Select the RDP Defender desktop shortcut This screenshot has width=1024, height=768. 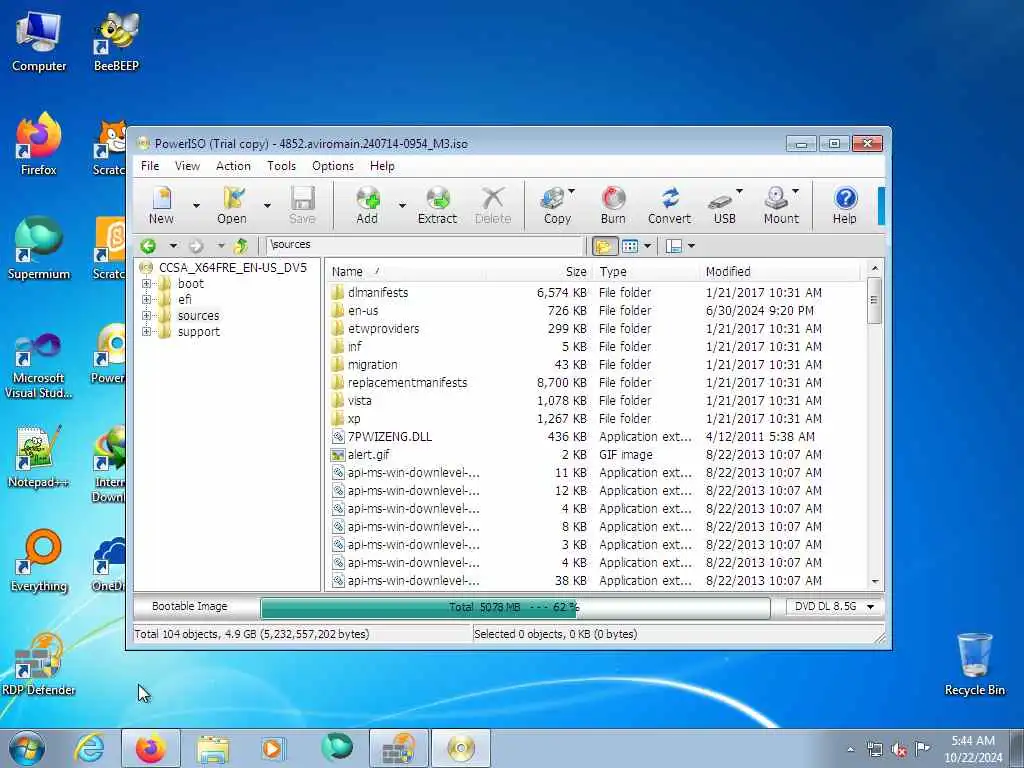click(x=39, y=665)
